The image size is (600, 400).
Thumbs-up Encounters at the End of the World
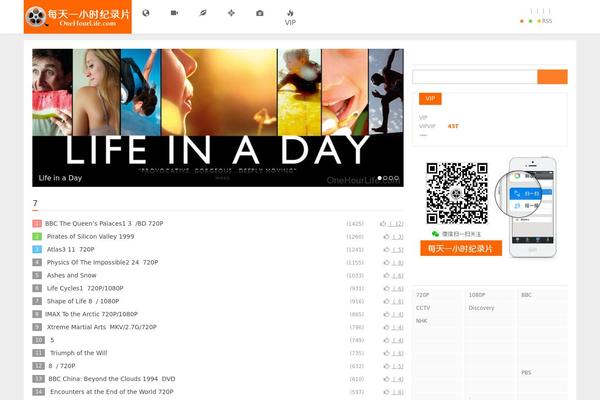pyautogui.click(x=386, y=392)
